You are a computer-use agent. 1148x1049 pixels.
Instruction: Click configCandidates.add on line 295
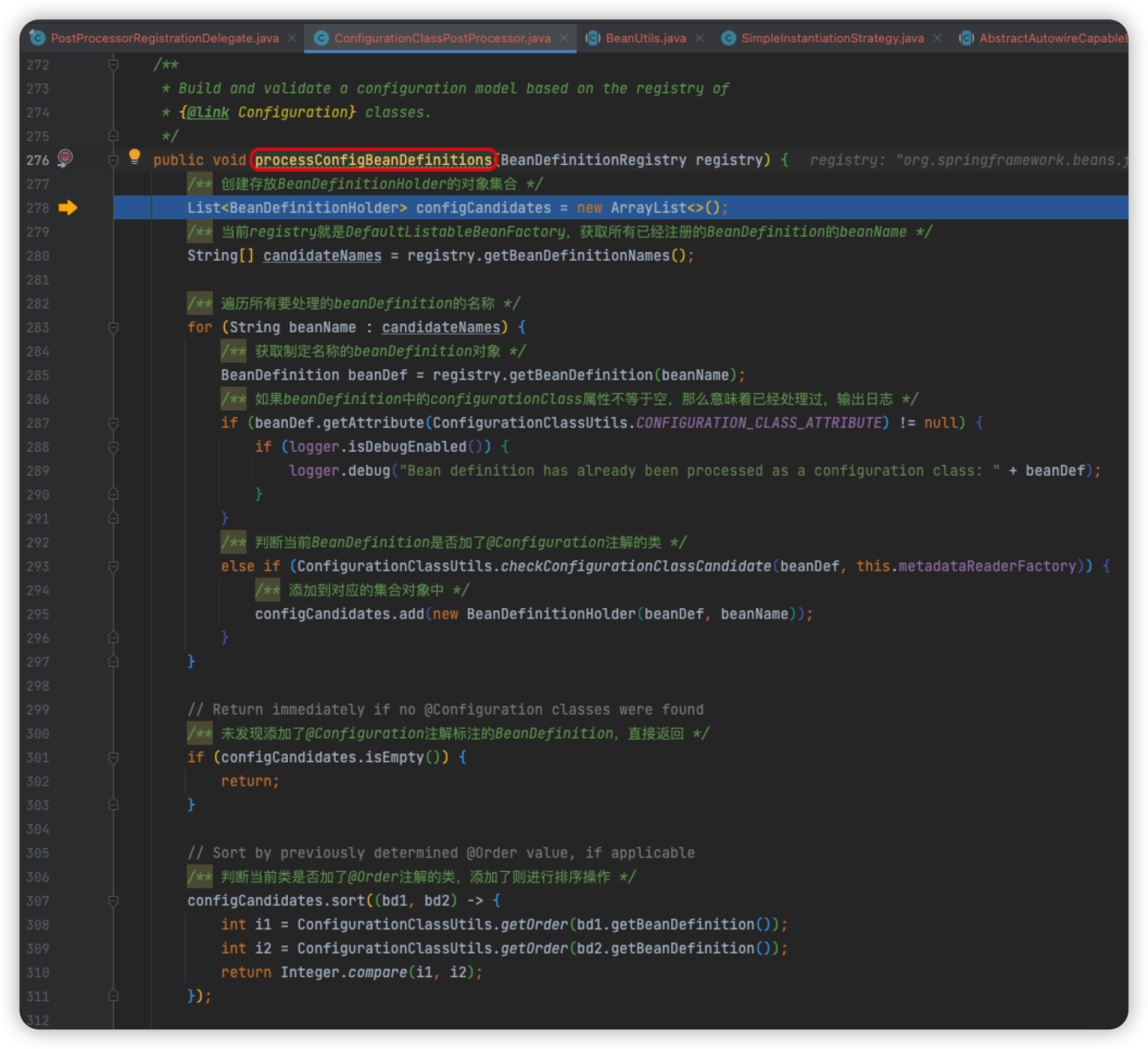[x=340, y=615]
